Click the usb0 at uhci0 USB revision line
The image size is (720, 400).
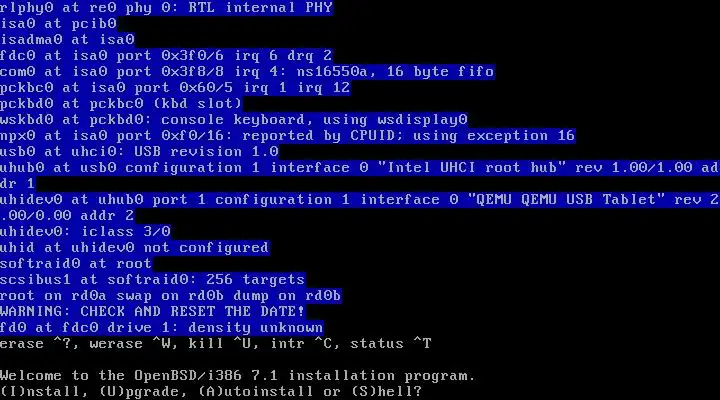click(x=139, y=151)
